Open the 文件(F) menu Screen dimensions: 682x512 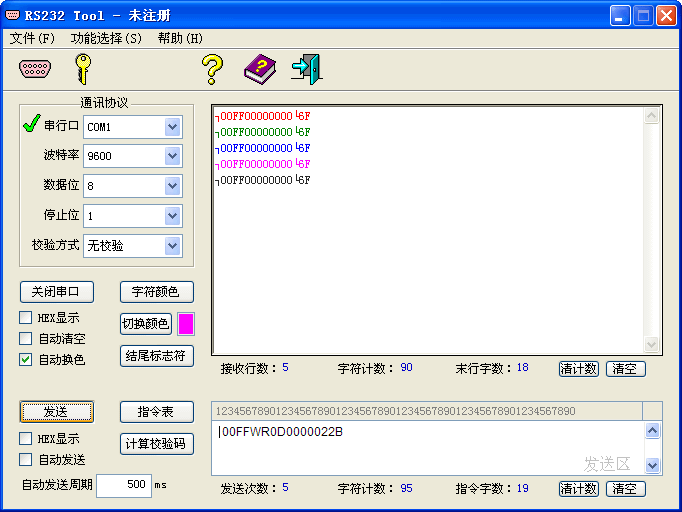pyautogui.click(x=32, y=39)
